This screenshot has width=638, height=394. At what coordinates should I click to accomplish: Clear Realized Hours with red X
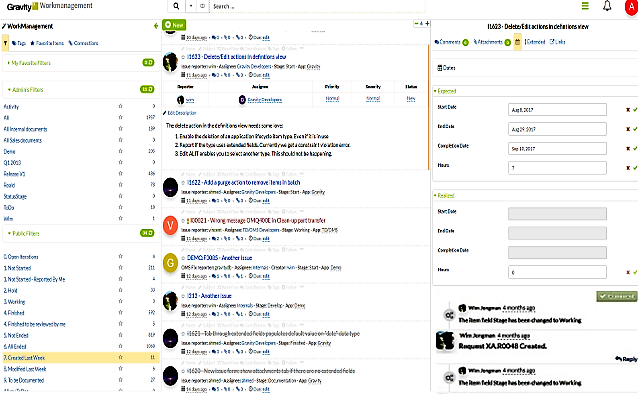pos(628,272)
